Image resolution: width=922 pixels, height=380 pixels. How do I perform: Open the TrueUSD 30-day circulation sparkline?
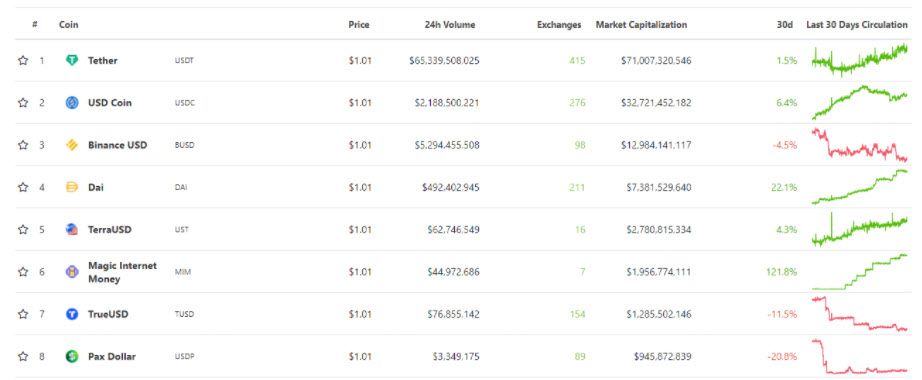860,314
